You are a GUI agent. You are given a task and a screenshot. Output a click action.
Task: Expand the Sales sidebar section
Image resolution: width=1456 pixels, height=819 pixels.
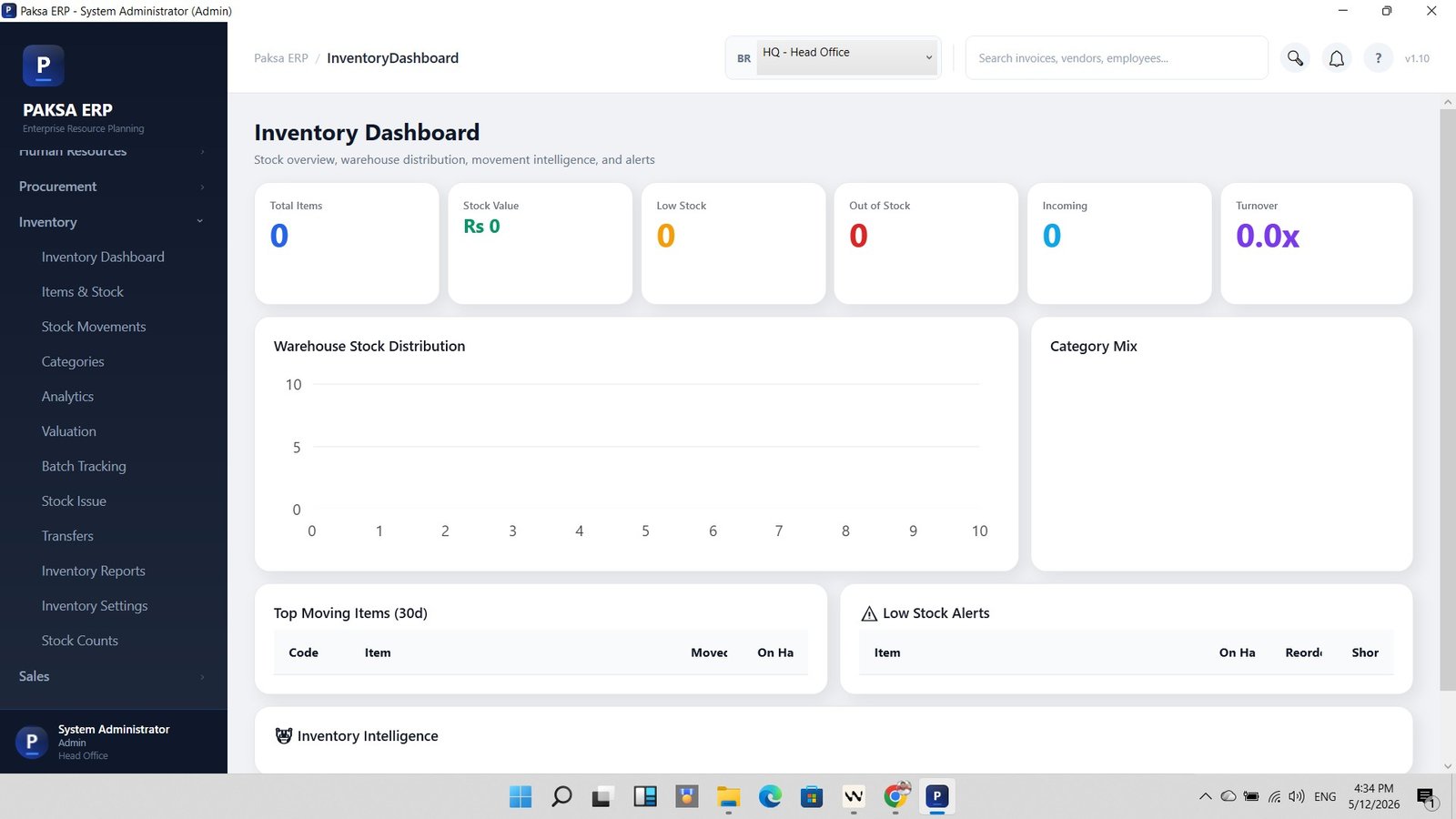click(112, 676)
